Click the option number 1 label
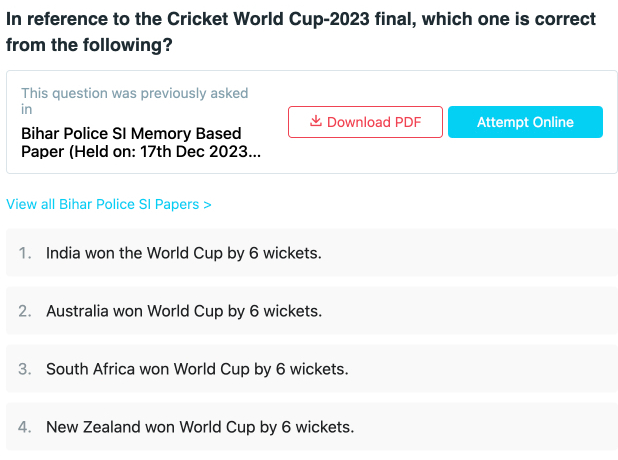 [25, 253]
